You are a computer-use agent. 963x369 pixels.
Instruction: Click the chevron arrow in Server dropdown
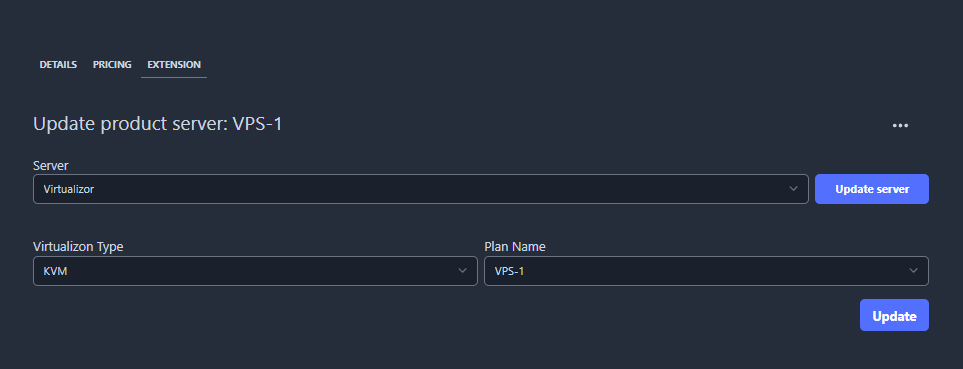(793, 188)
